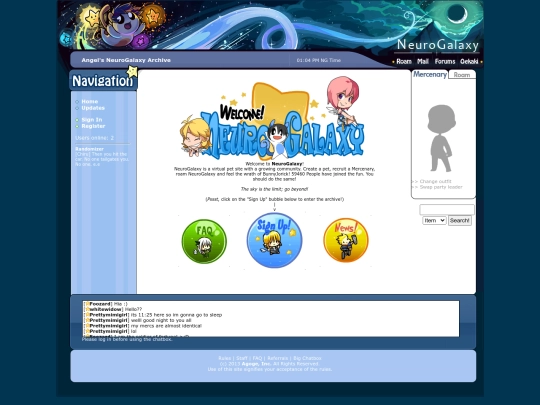Click the Change outfit link
This screenshot has height=405, width=540.
click(x=435, y=181)
